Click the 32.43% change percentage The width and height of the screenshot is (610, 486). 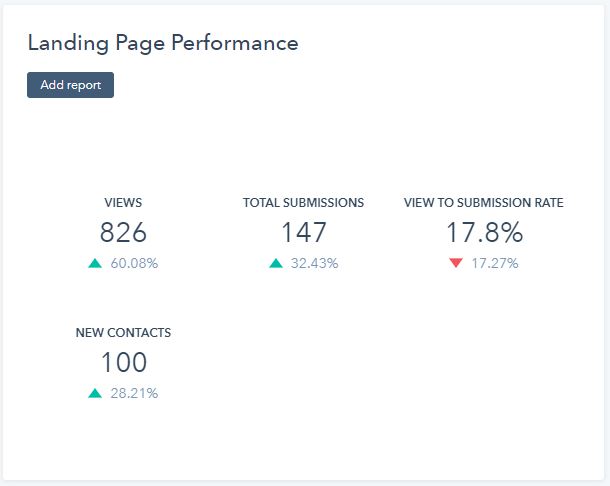[x=314, y=264]
